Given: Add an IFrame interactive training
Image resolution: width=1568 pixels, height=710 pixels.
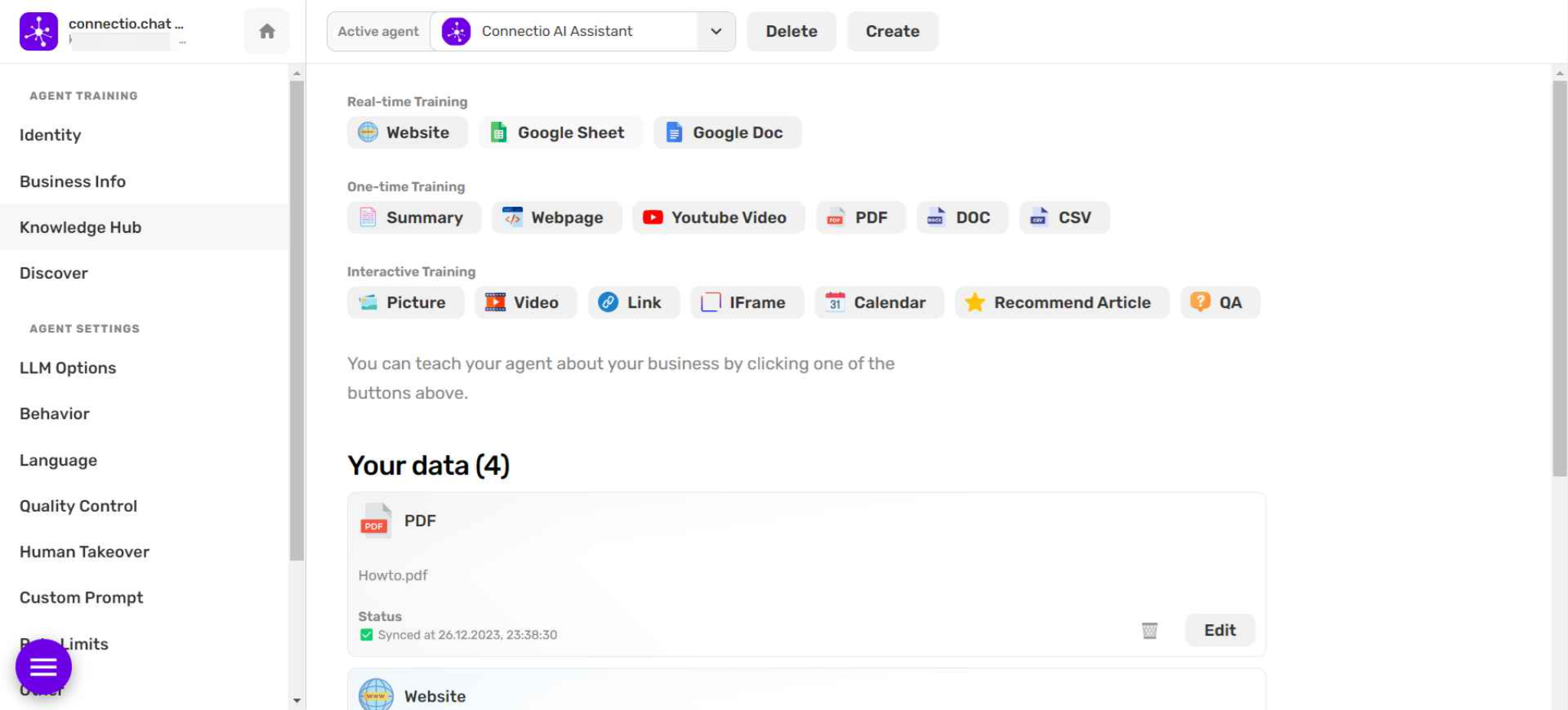Looking at the screenshot, I should click(x=747, y=303).
